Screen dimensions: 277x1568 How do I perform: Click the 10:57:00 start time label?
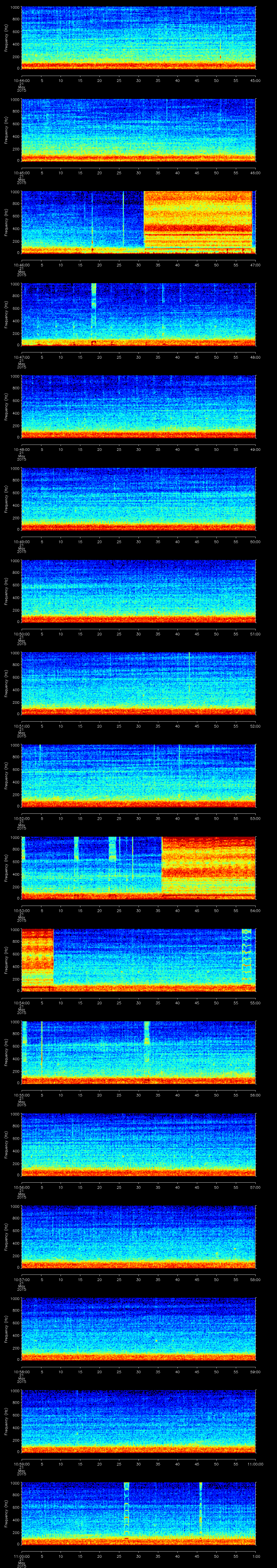tap(21, 1279)
